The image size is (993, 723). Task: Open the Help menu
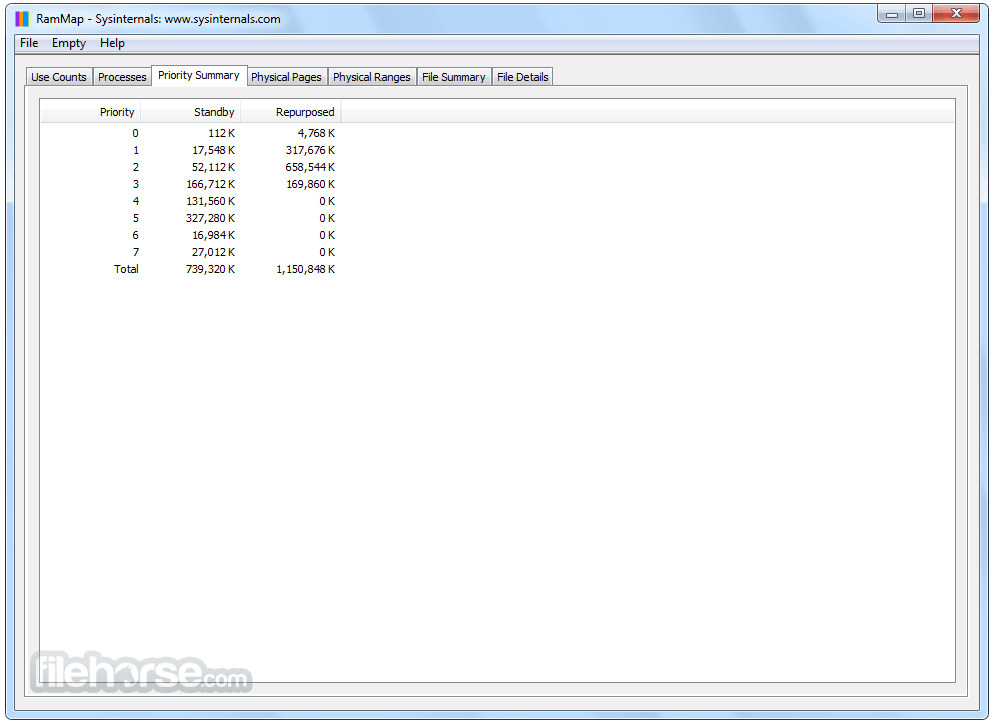[112, 43]
